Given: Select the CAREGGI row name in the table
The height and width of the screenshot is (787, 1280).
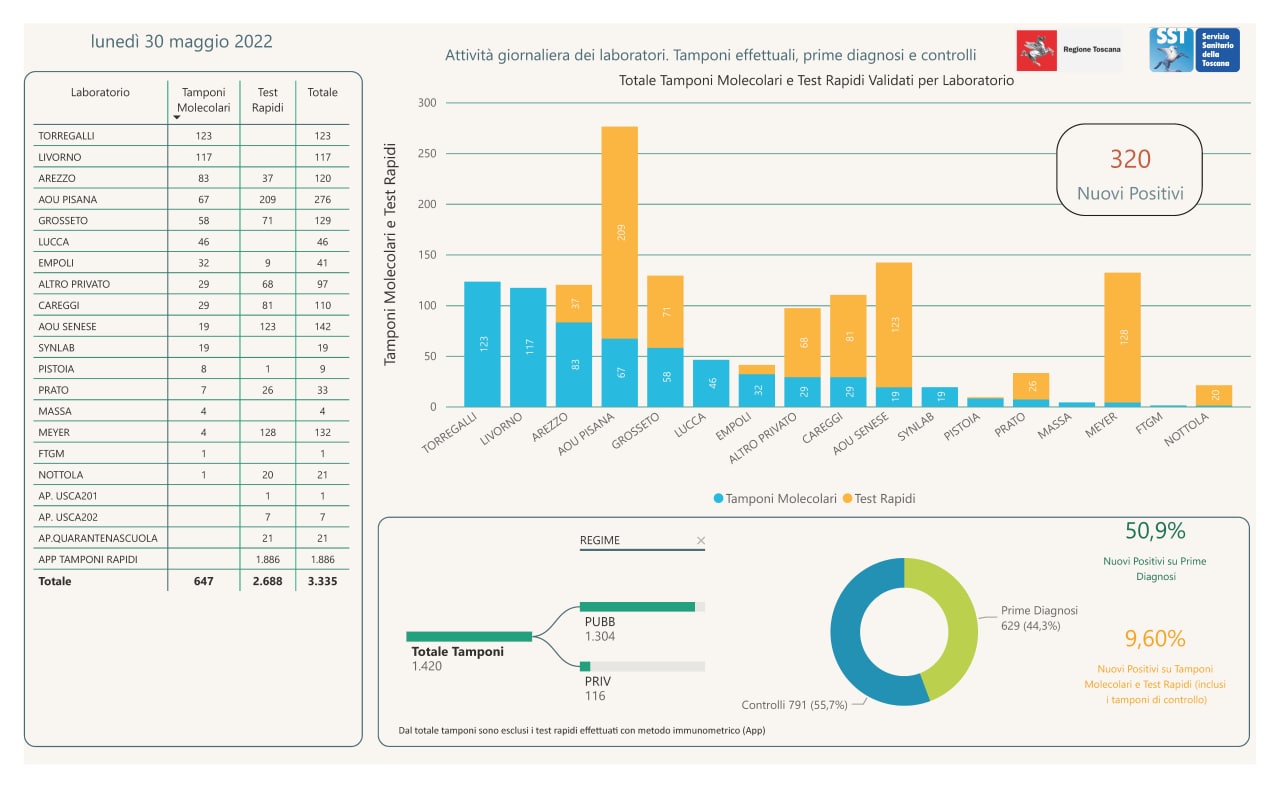Looking at the screenshot, I should (58, 305).
